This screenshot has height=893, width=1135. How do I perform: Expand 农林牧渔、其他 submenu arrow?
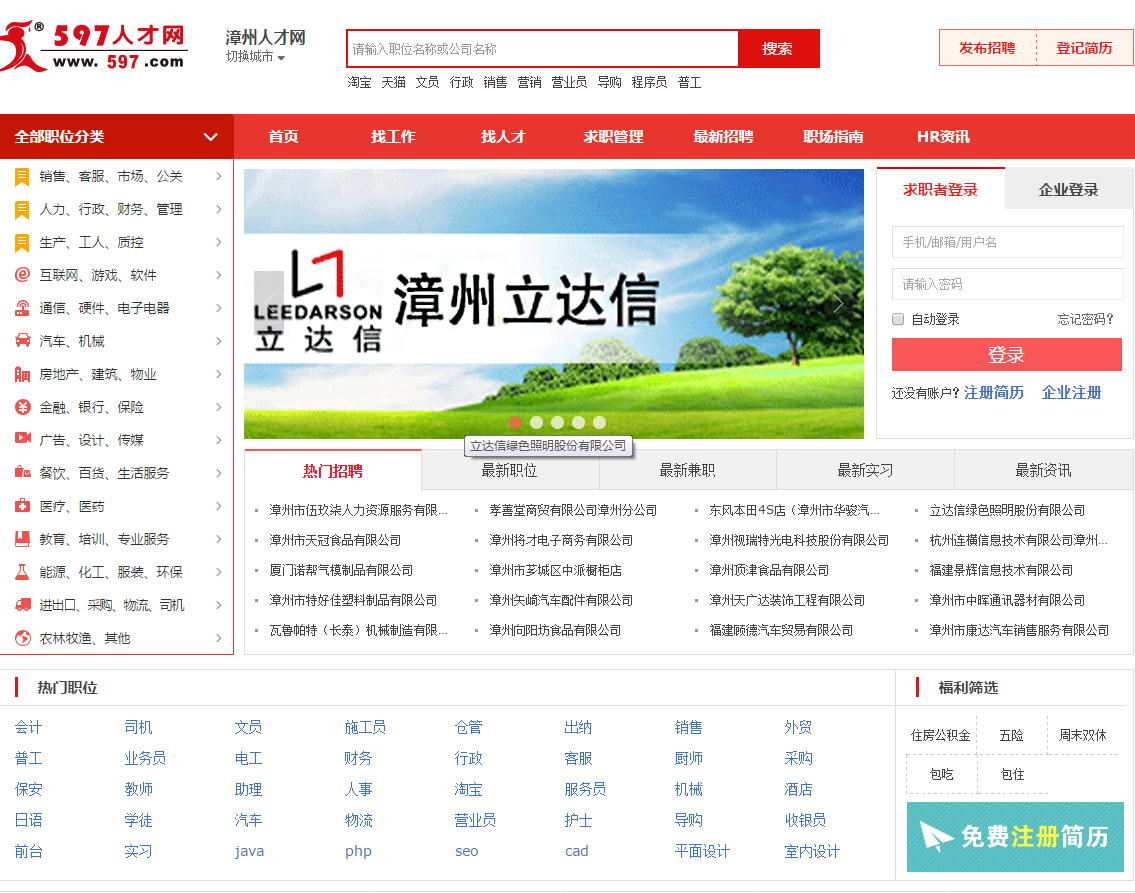(x=219, y=638)
